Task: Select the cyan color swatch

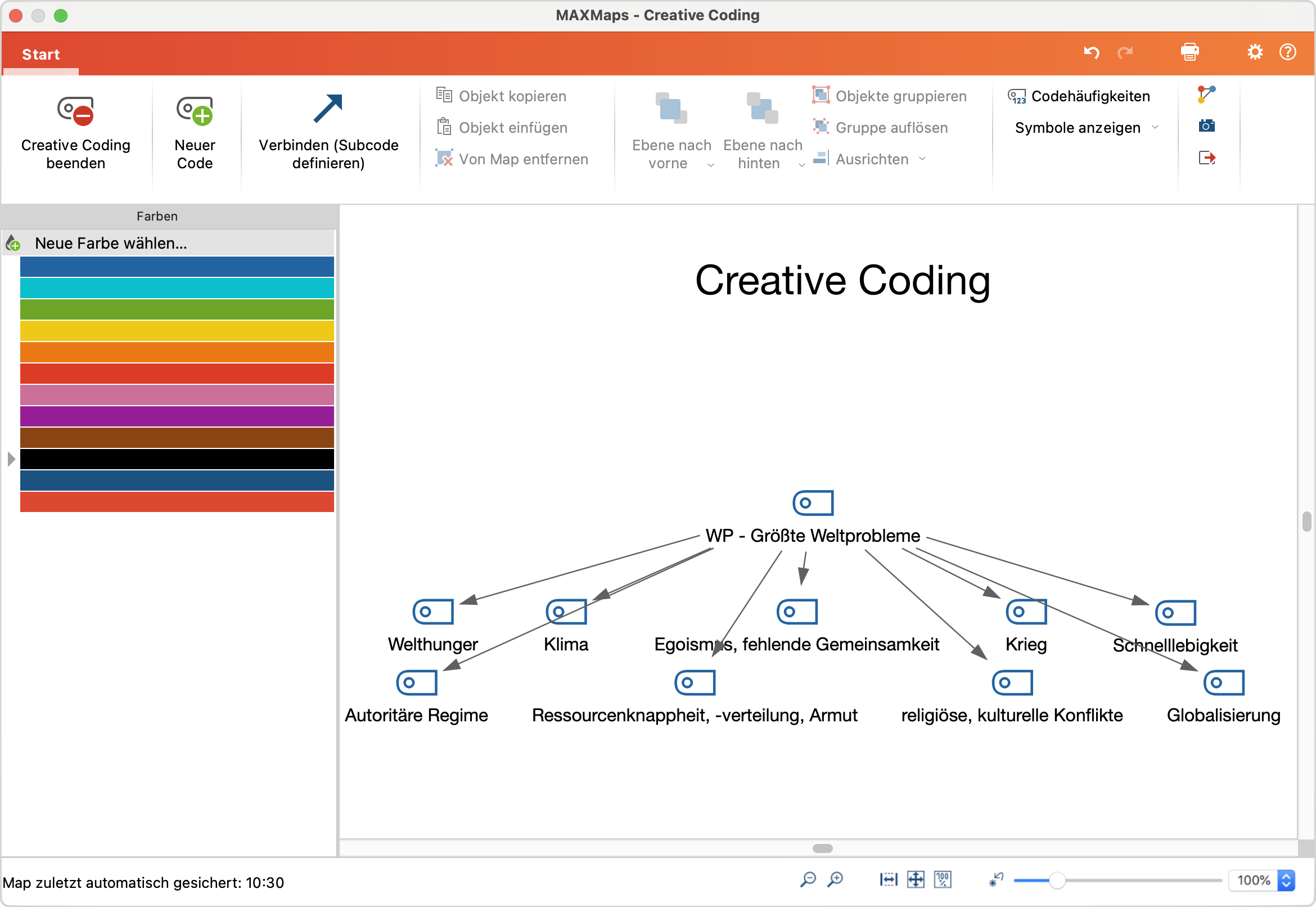Action: (x=177, y=288)
